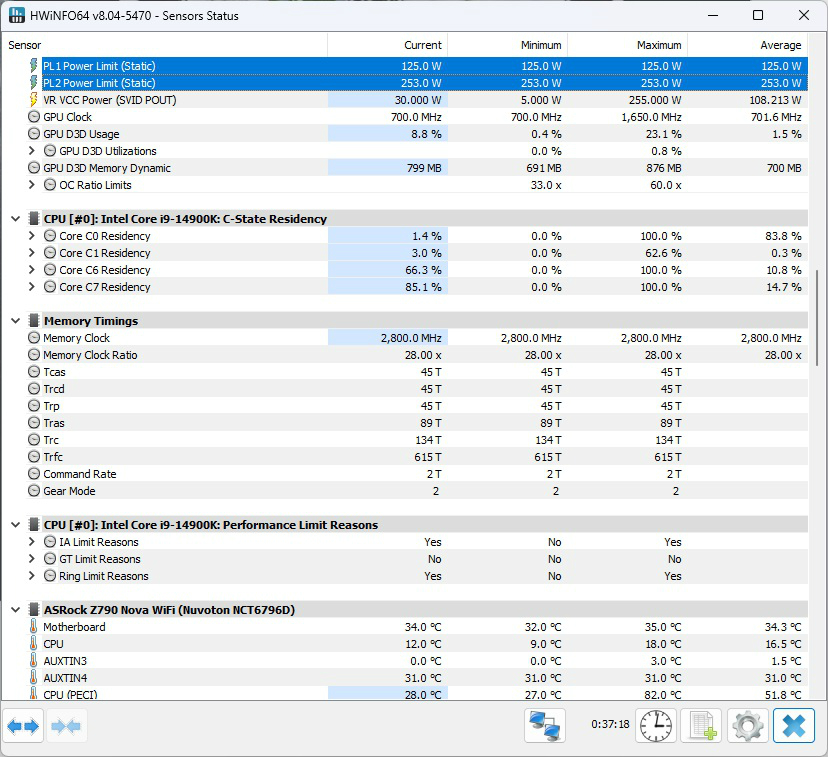Start logging with the sheet-plus icon
Viewport: 828px width, 757px height.
pyautogui.click(x=701, y=725)
